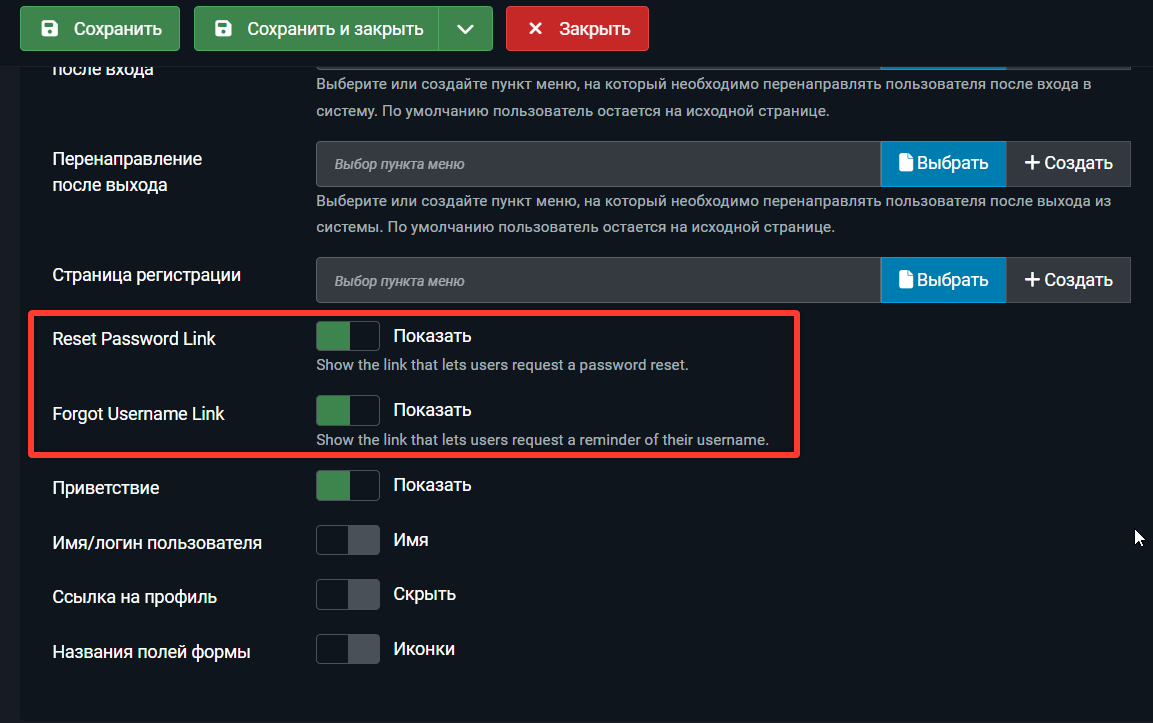Click the username reminder description text
Viewport: 1153px width, 723px height.
543,440
